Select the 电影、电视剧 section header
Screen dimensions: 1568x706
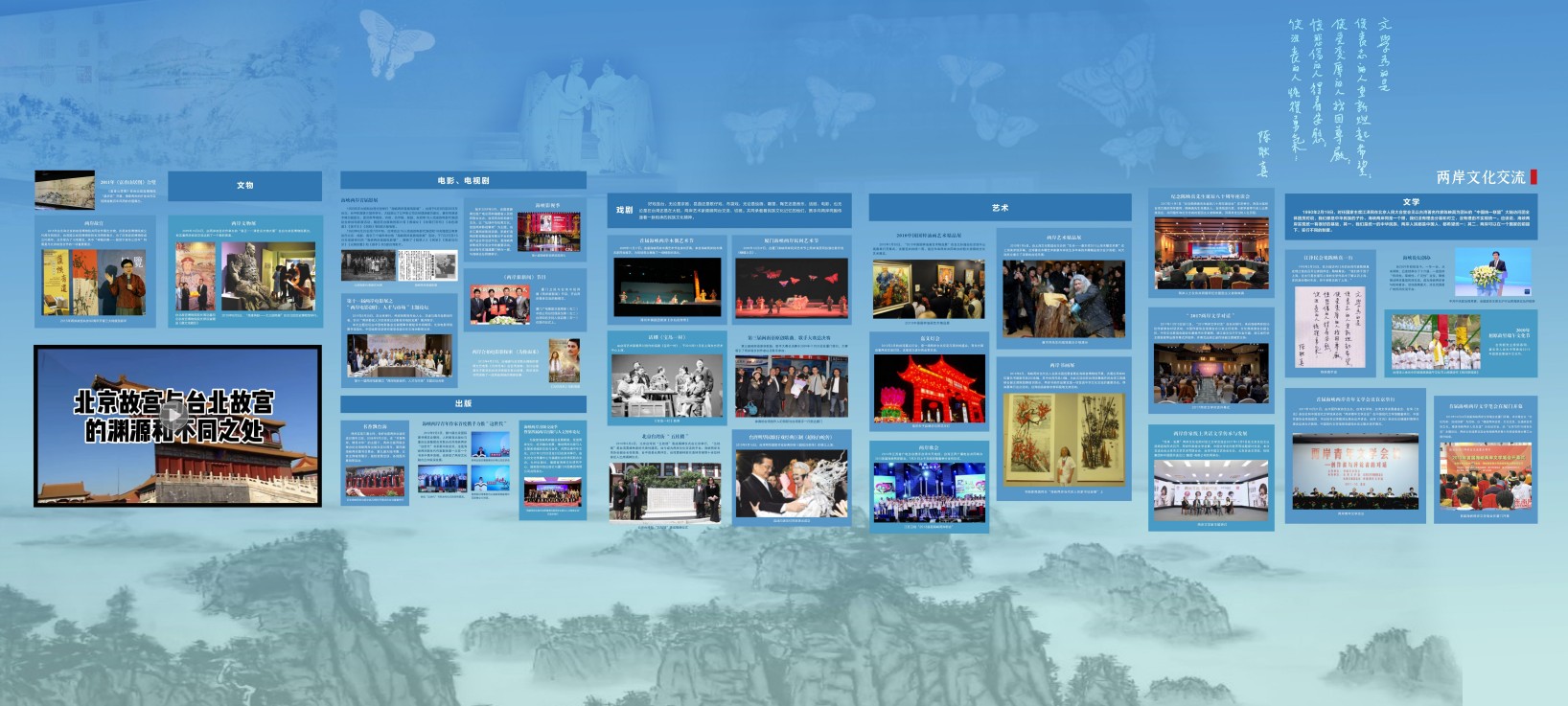click(463, 180)
